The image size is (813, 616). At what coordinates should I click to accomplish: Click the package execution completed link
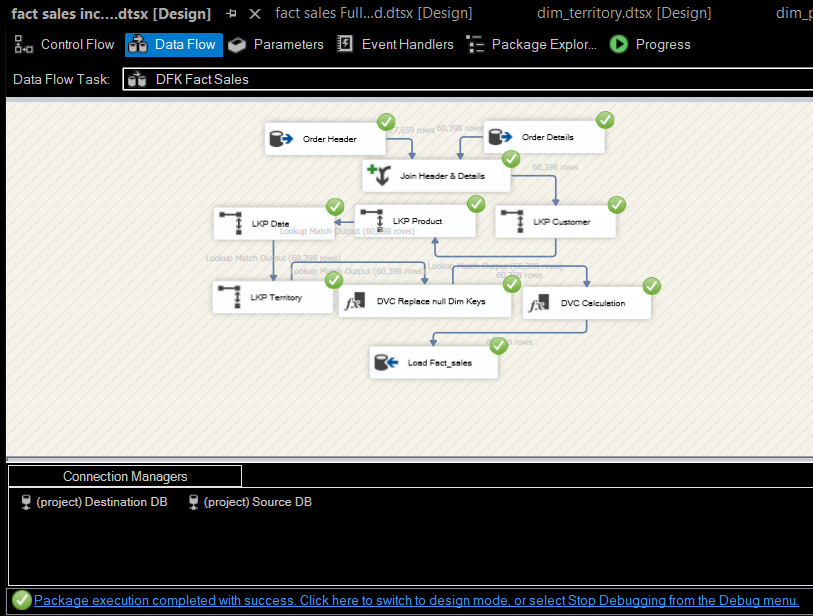416,600
